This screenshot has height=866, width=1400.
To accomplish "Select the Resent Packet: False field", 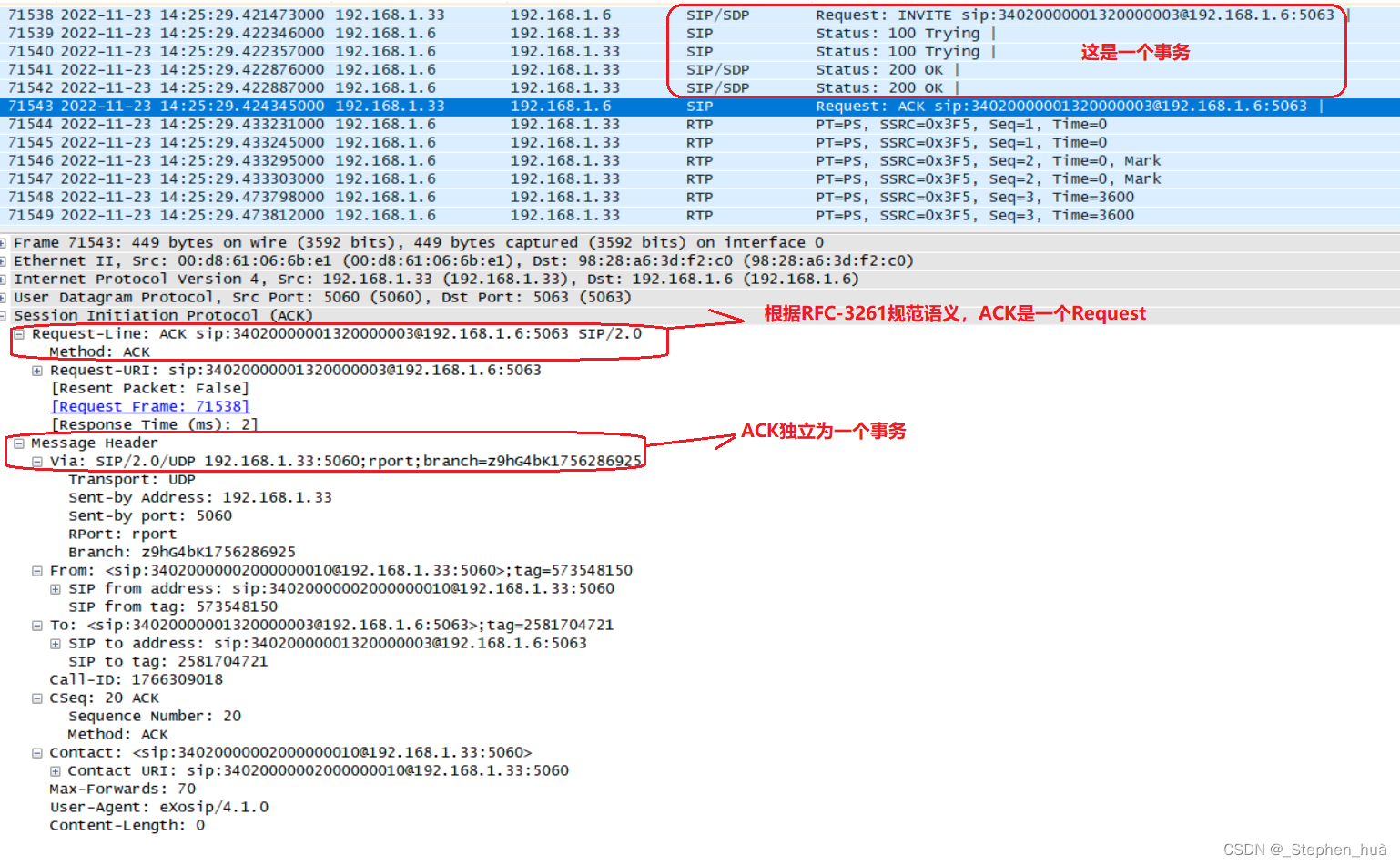I will [150, 389].
